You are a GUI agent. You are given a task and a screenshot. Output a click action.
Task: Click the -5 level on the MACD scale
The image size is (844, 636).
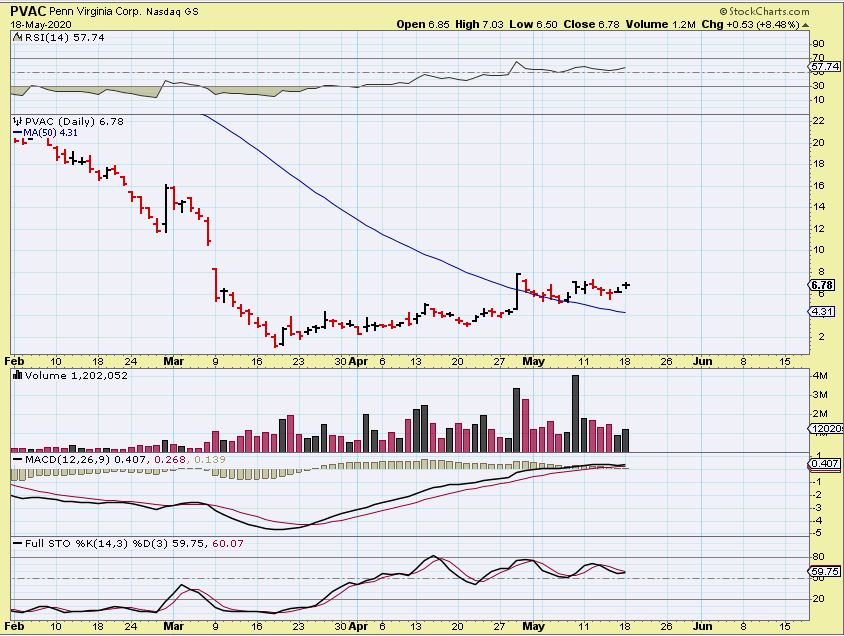tap(818, 533)
